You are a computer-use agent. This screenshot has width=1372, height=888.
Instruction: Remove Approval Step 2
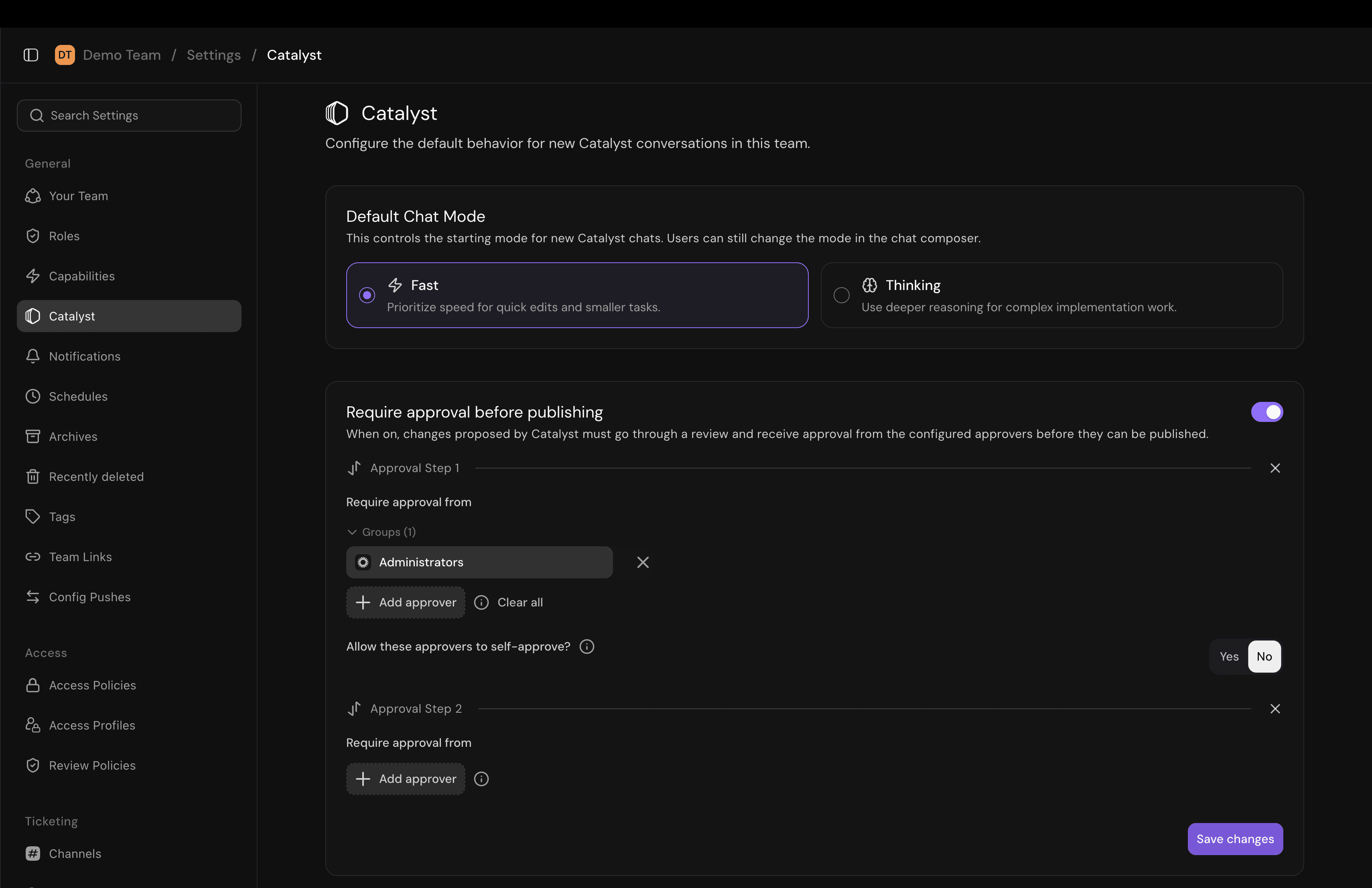(x=1275, y=708)
